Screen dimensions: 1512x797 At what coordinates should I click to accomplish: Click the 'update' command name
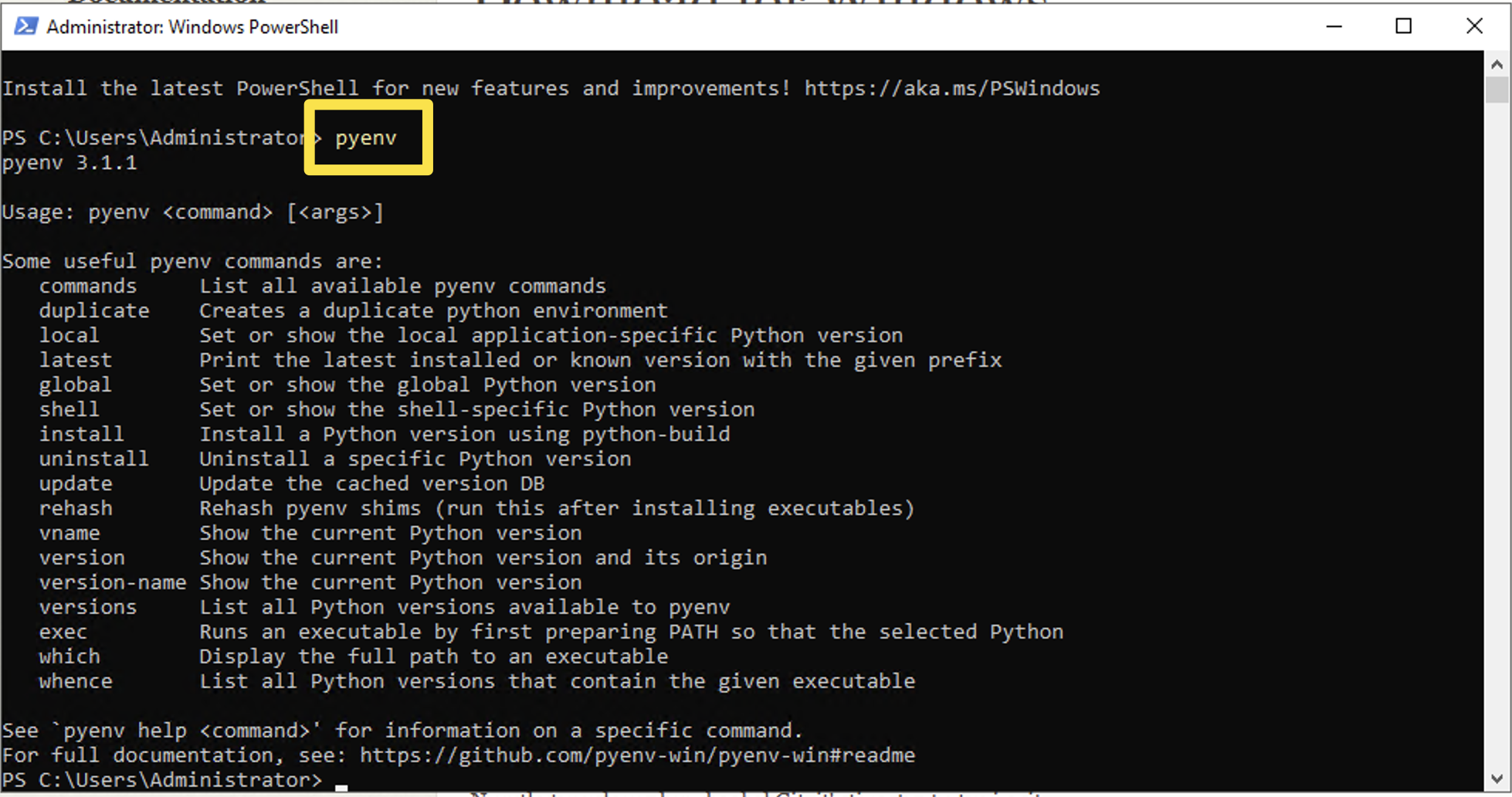click(x=76, y=483)
